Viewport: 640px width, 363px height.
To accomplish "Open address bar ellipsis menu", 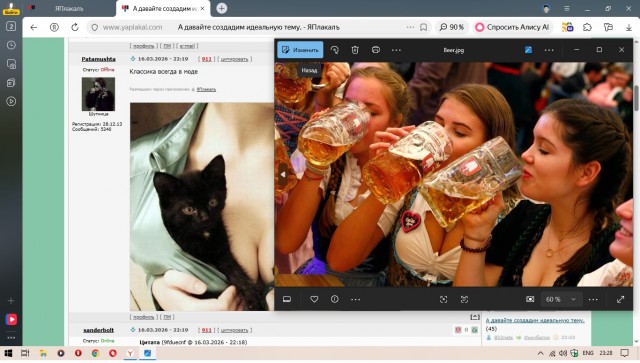I will pyautogui.click(x=410, y=27).
